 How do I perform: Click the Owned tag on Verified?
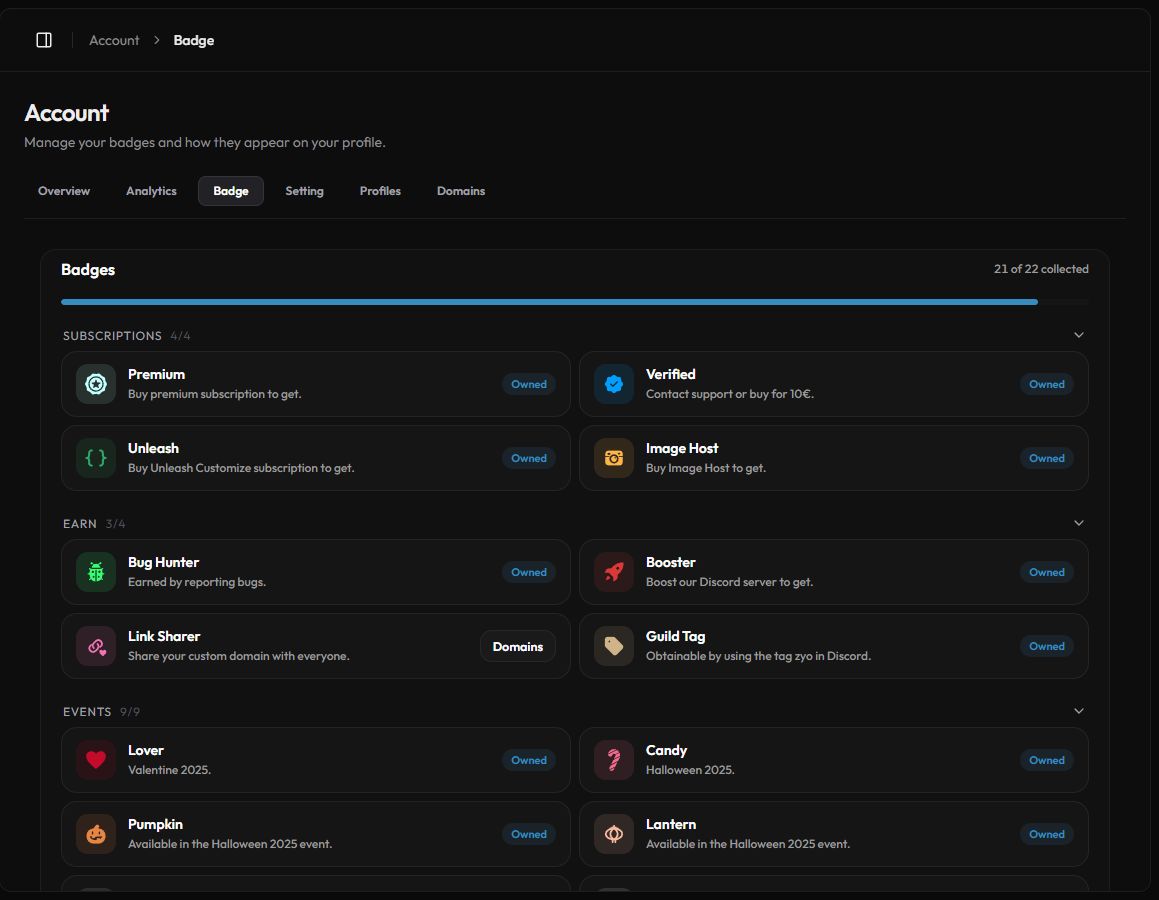click(1047, 384)
